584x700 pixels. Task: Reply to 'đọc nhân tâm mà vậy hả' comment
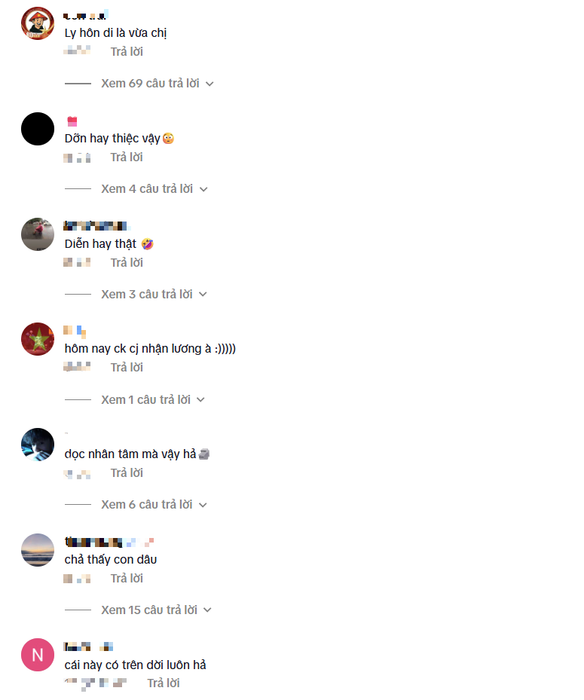pyautogui.click(x=127, y=473)
